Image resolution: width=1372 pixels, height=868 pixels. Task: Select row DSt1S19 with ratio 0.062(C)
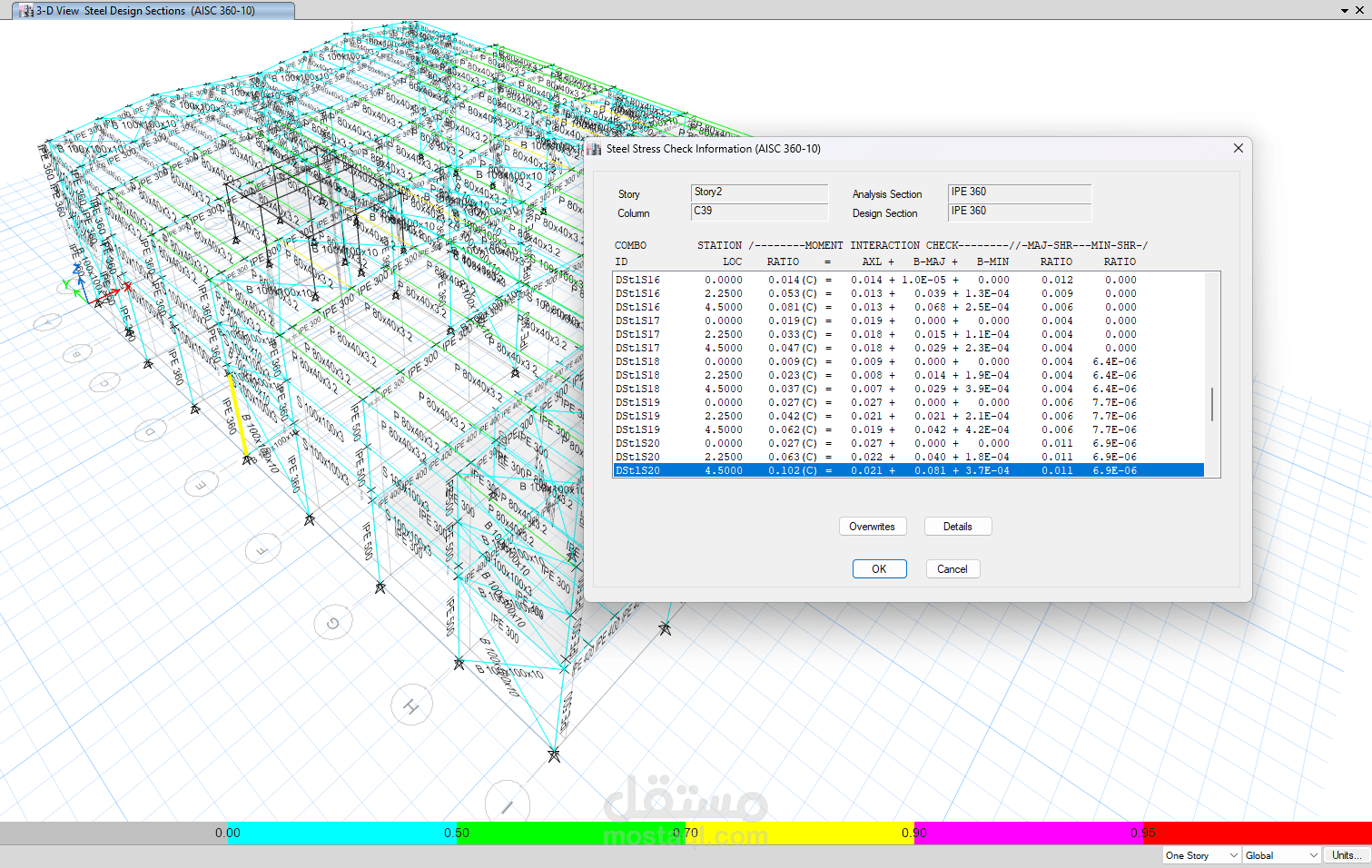909,429
